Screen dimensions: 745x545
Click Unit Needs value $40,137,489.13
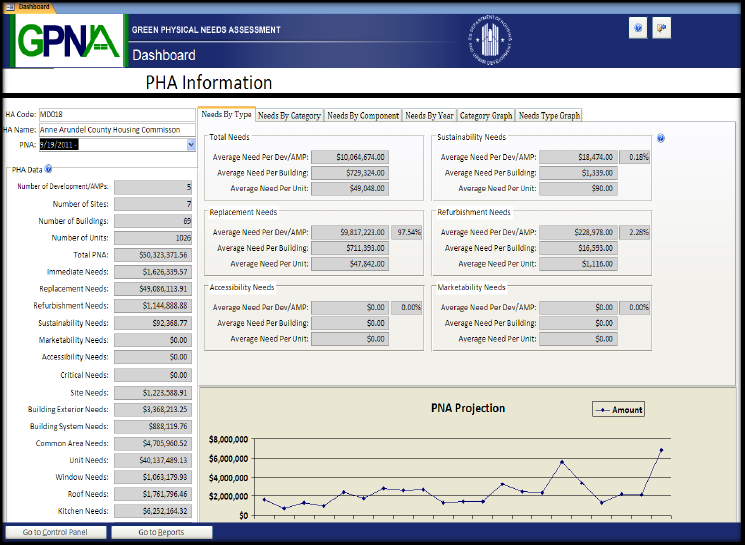[153, 460]
